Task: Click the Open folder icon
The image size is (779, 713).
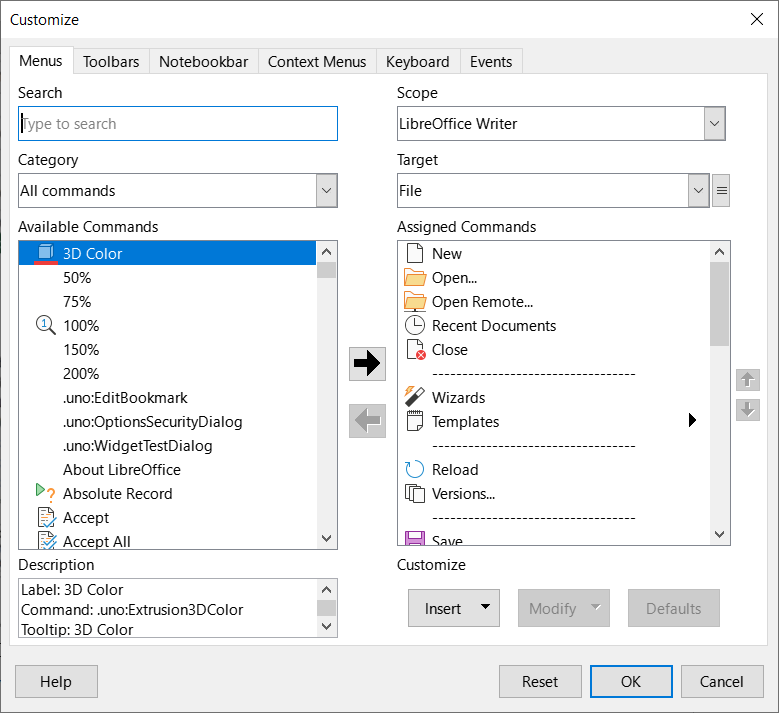Action: click(415, 277)
